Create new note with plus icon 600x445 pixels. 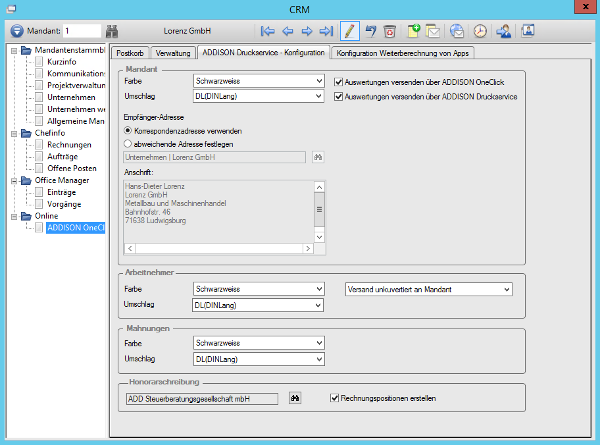[414, 31]
